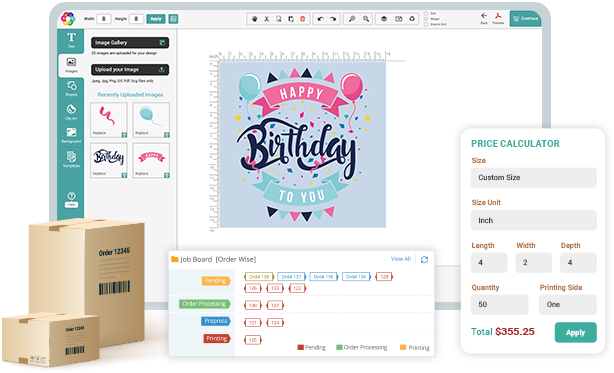The height and width of the screenshot is (373, 614).
Task: Open View All on Job Board
Action: coord(401,259)
